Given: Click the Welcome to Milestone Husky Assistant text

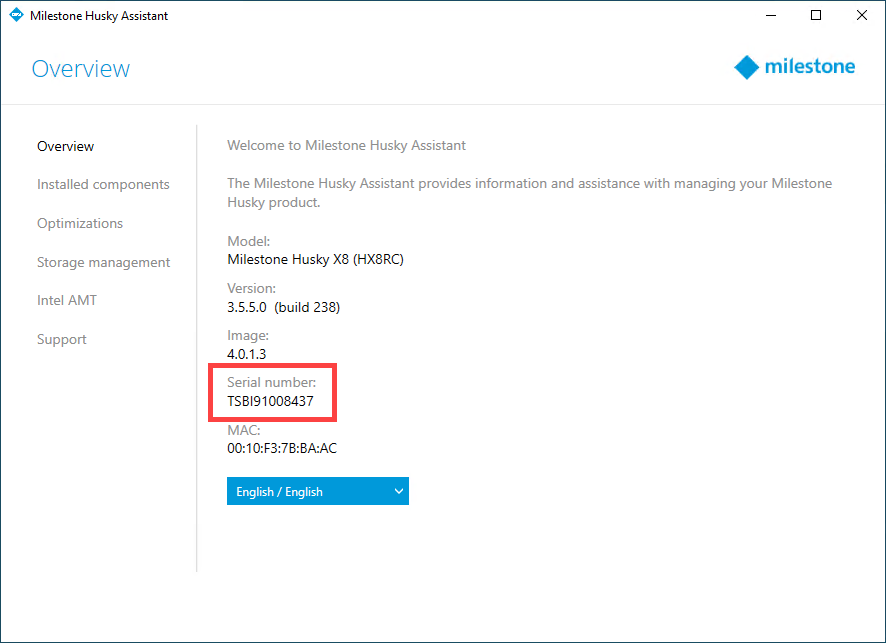Looking at the screenshot, I should [346, 145].
